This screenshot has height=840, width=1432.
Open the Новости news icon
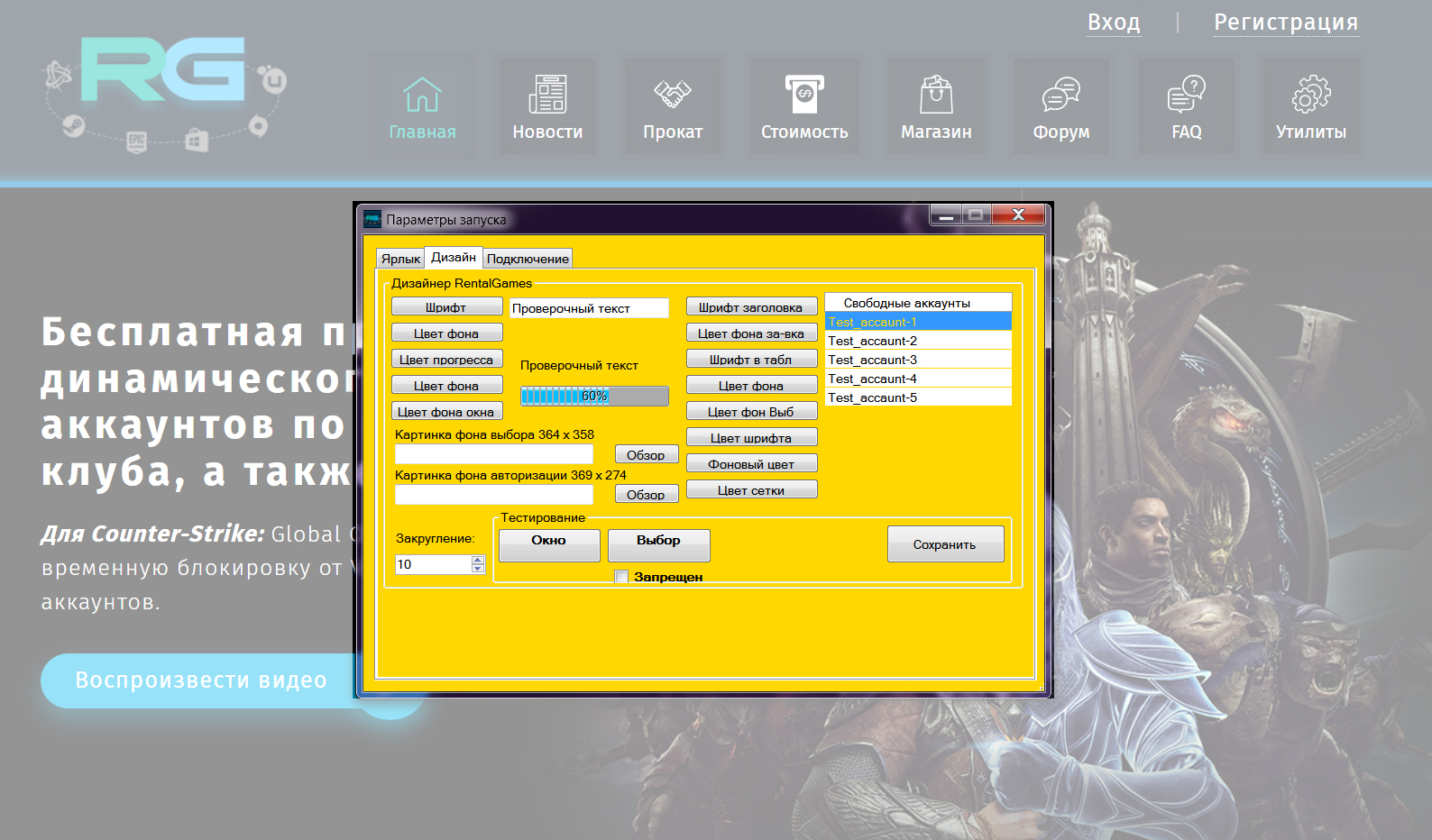pos(547,95)
